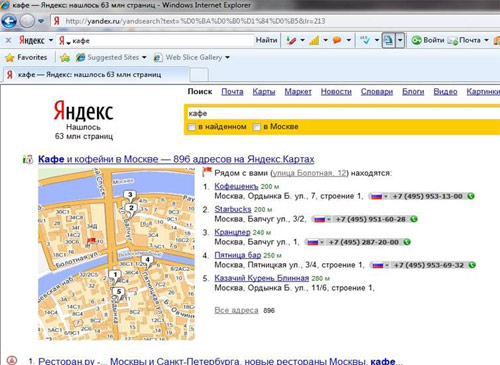Click the red flag location marker on the map

pyautogui.click(x=91, y=241)
